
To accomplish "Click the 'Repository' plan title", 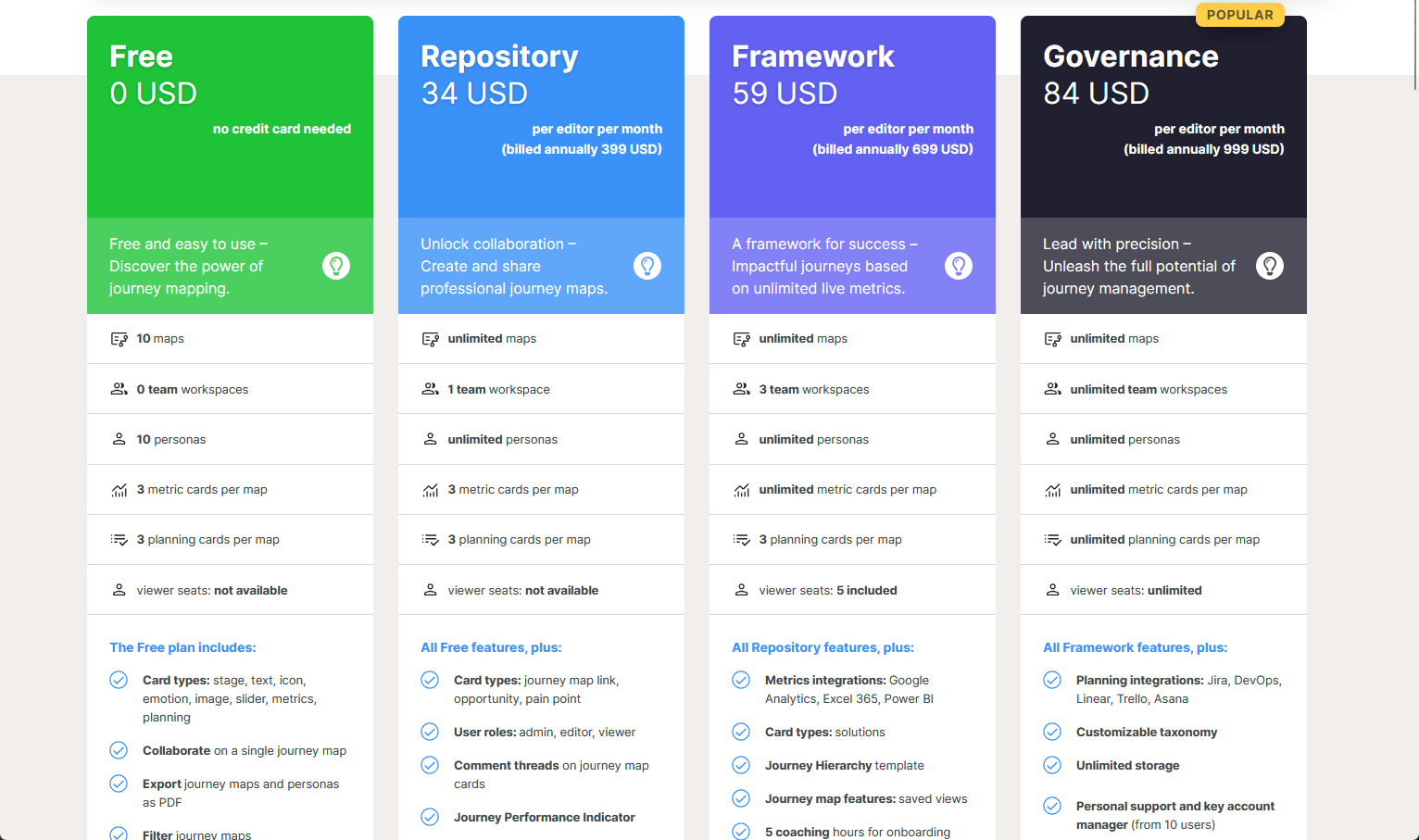I will pyautogui.click(x=499, y=56).
